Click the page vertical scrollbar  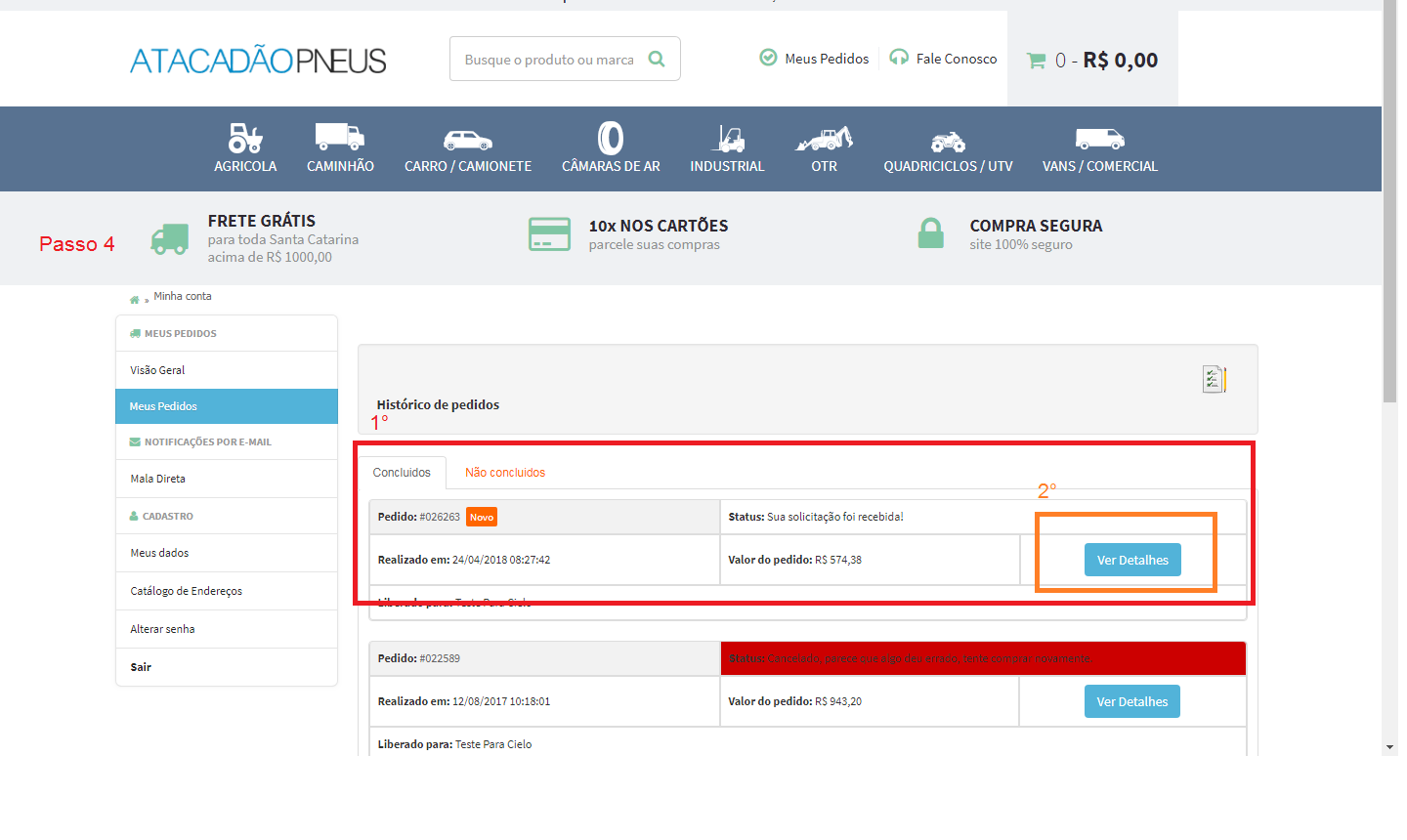1389,200
